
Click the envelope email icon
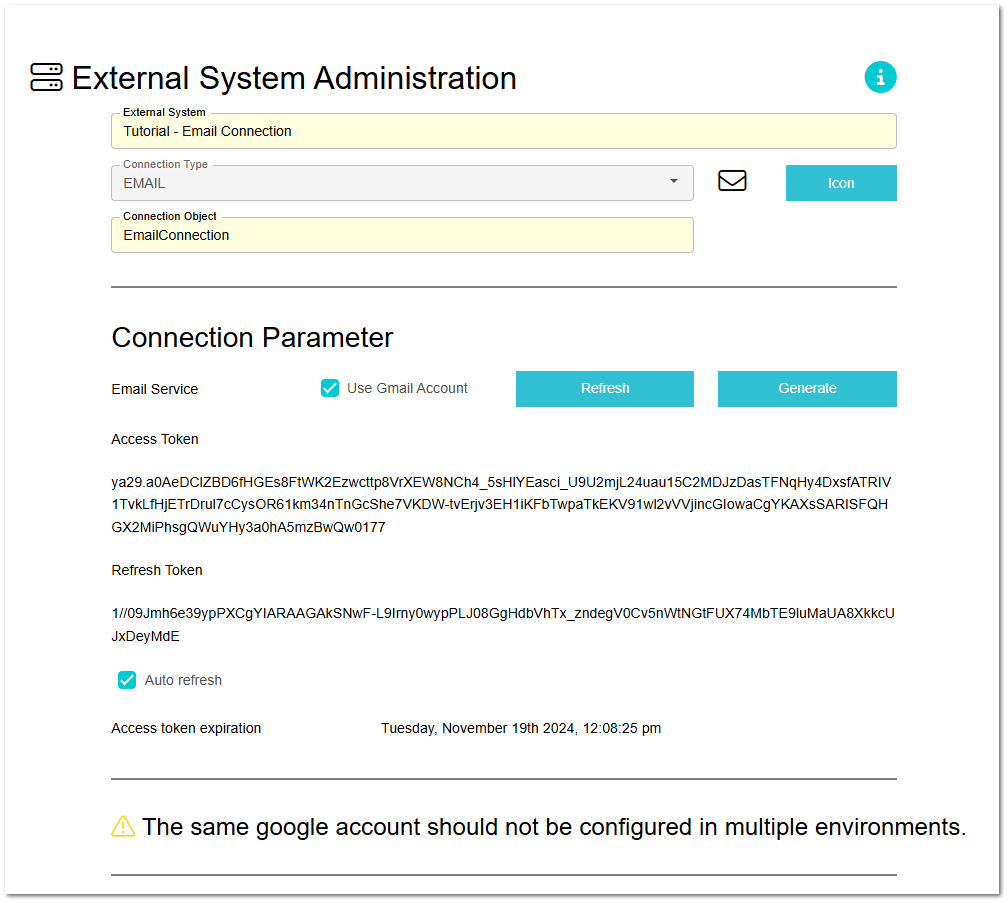(x=732, y=181)
